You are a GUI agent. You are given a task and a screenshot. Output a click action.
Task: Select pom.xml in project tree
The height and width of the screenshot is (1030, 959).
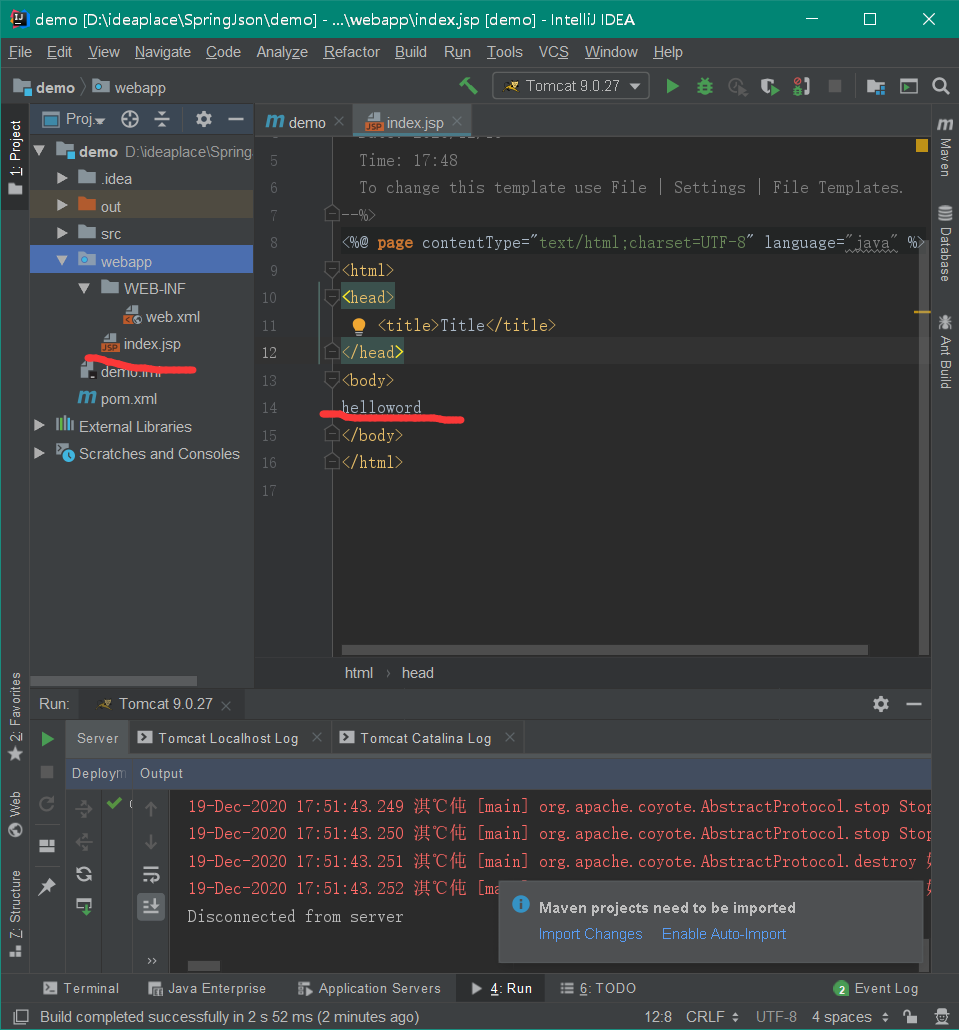click(x=118, y=399)
